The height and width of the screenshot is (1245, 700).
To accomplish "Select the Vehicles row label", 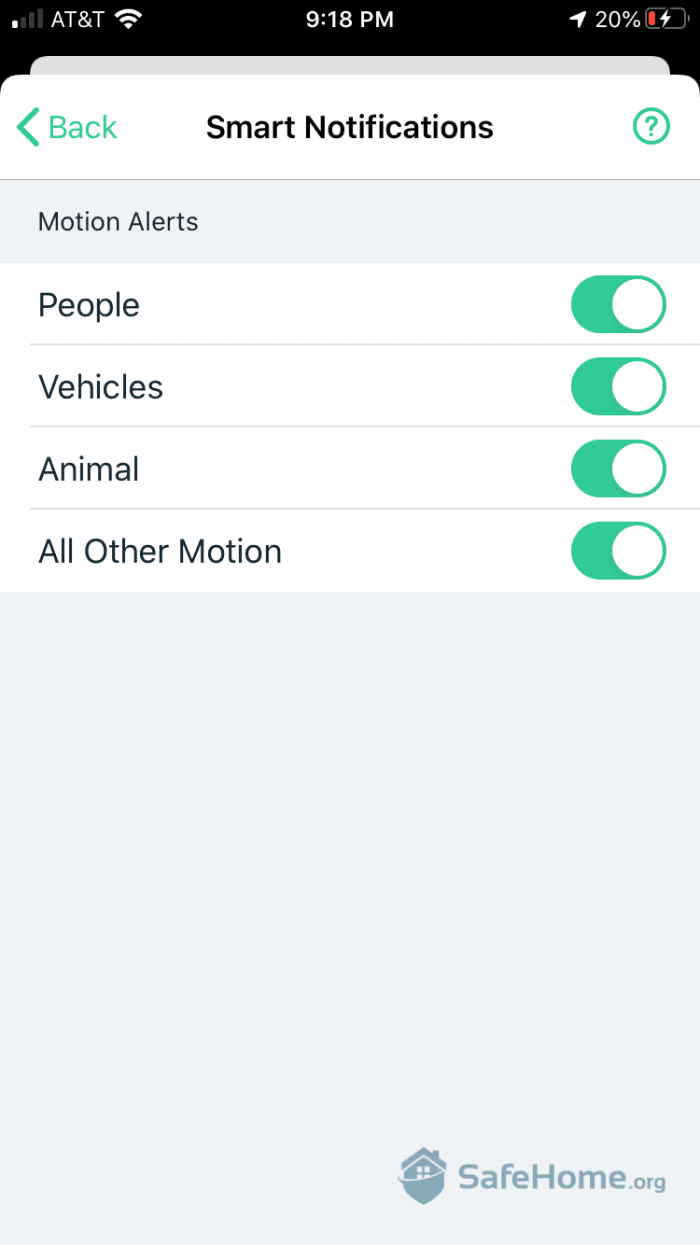I will (x=101, y=387).
